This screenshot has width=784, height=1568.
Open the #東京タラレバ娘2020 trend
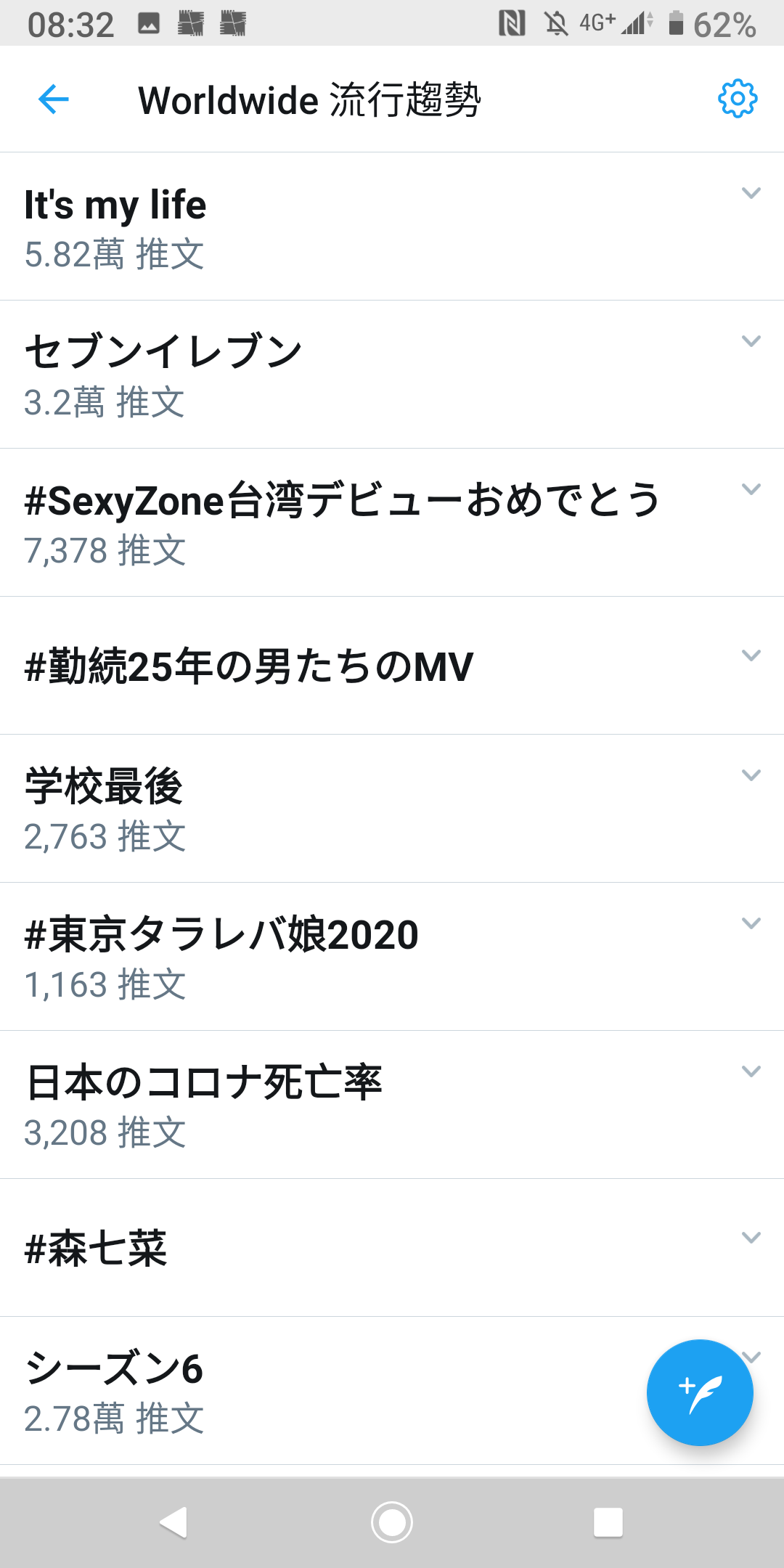click(392, 957)
